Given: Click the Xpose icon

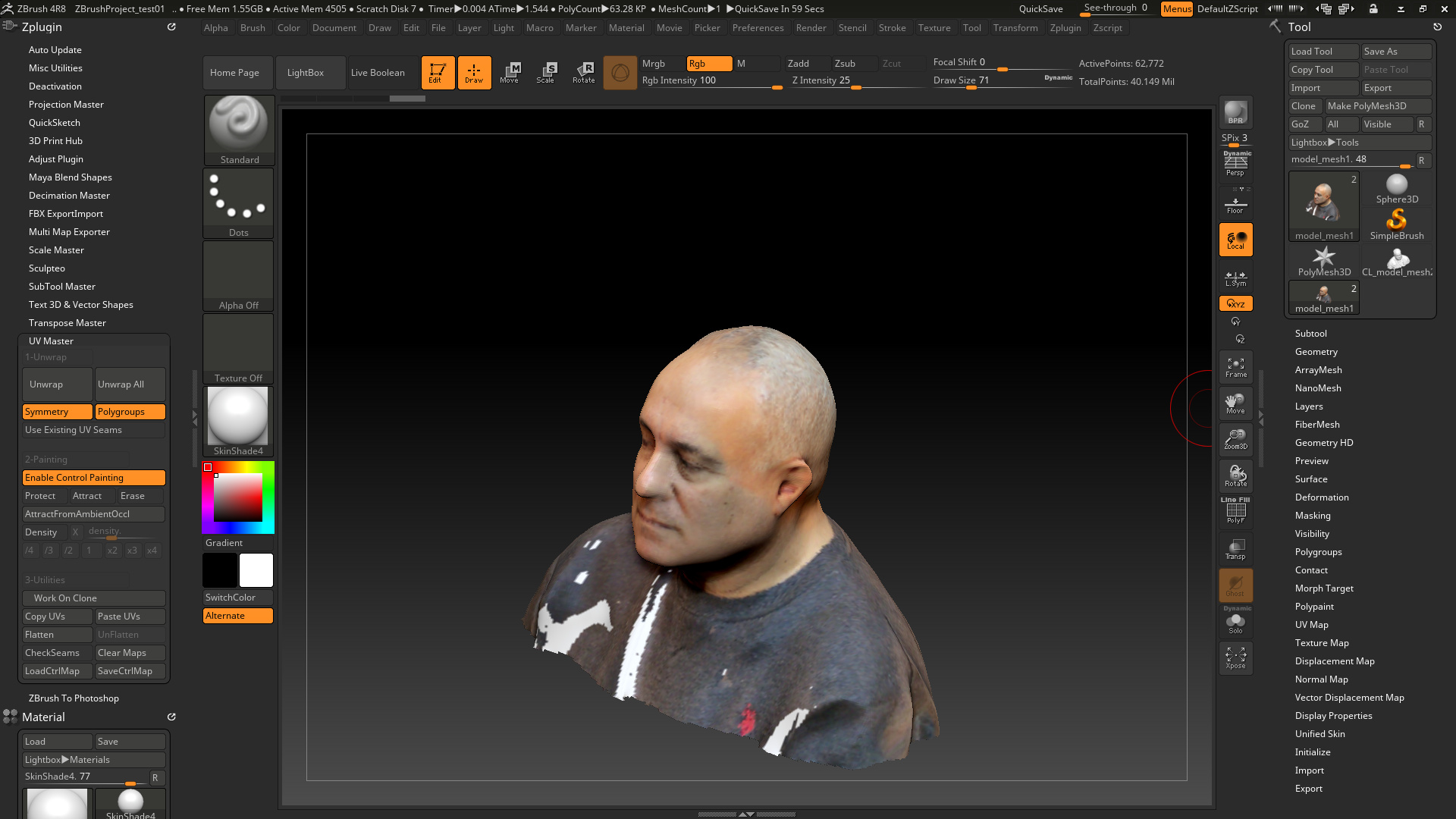Looking at the screenshot, I should (1235, 657).
